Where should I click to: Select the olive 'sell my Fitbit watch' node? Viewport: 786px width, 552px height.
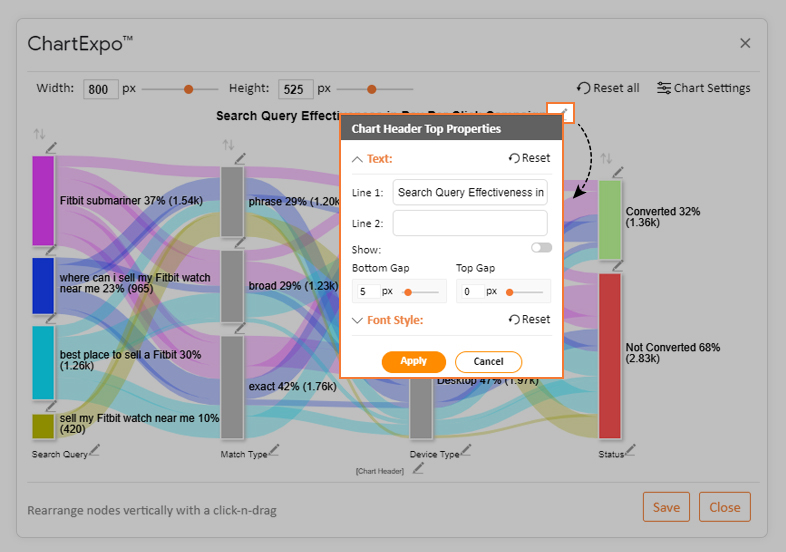tap(43, 426)
